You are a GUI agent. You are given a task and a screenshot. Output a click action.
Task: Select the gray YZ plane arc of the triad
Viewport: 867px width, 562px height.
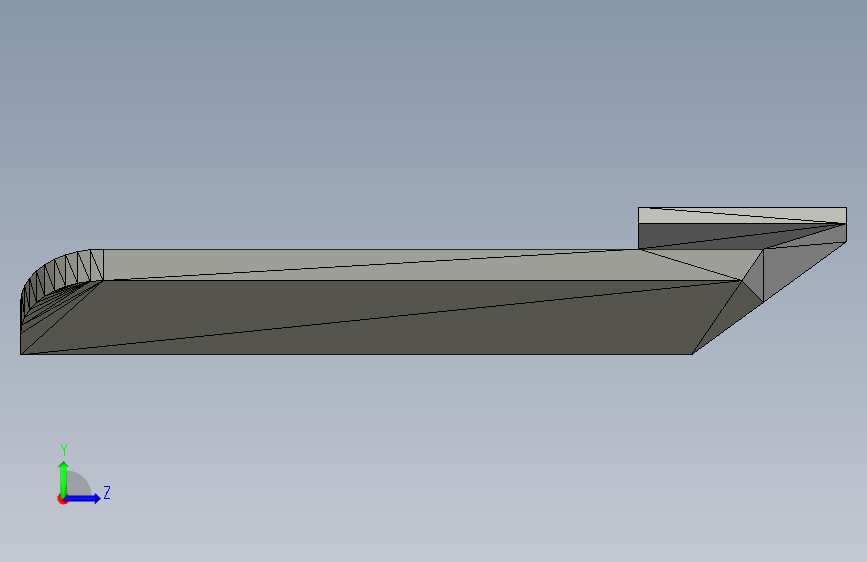79,484
